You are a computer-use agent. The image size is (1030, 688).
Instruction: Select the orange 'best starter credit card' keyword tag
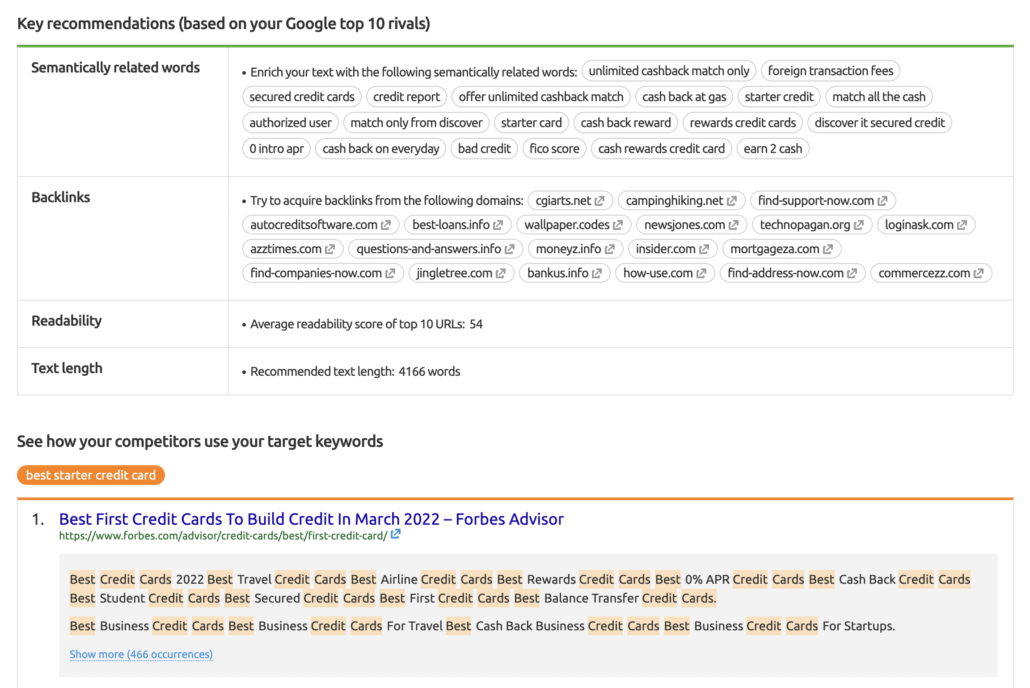tap(90, 475)
